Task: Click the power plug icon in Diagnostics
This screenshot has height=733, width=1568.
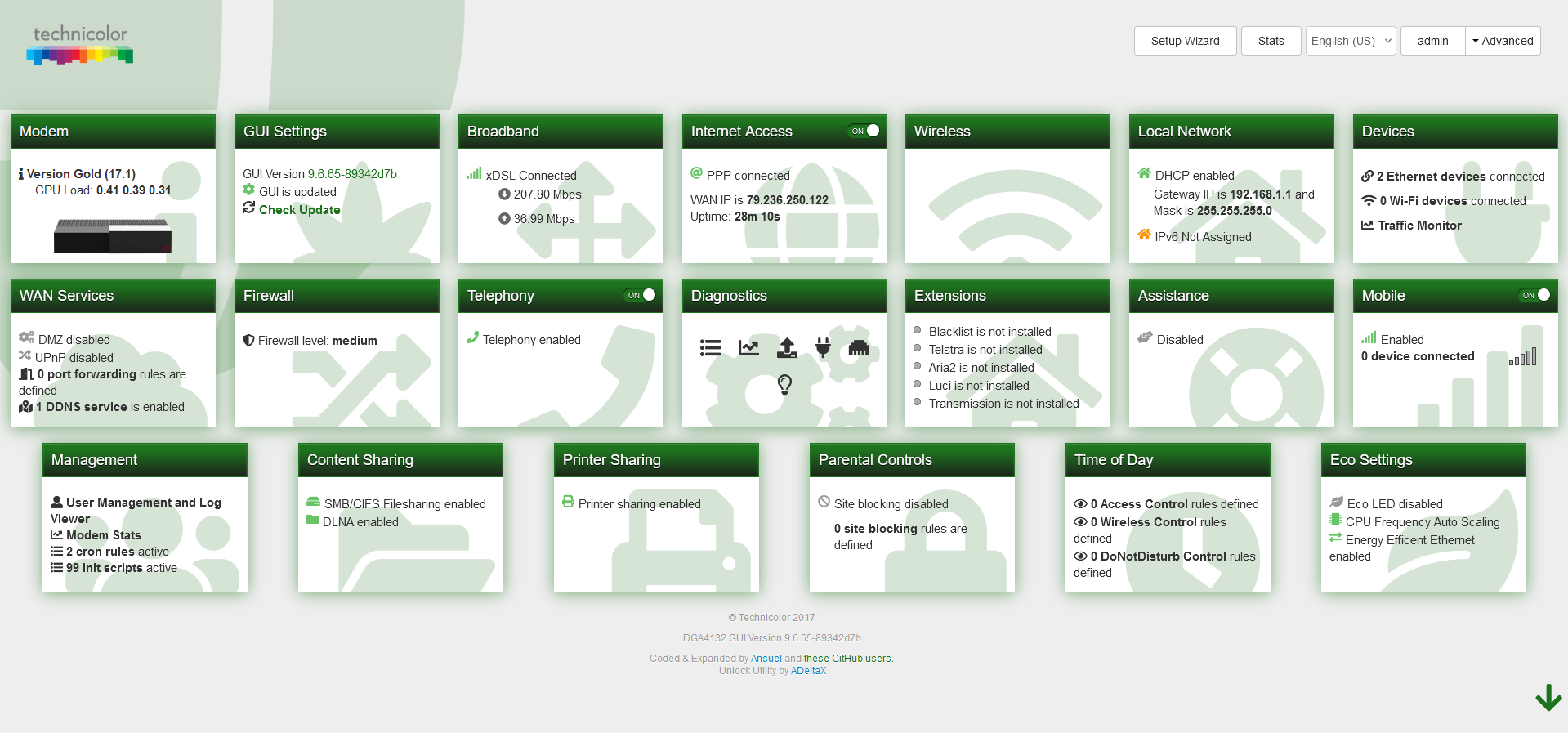Action: click(x=823, y=348)
